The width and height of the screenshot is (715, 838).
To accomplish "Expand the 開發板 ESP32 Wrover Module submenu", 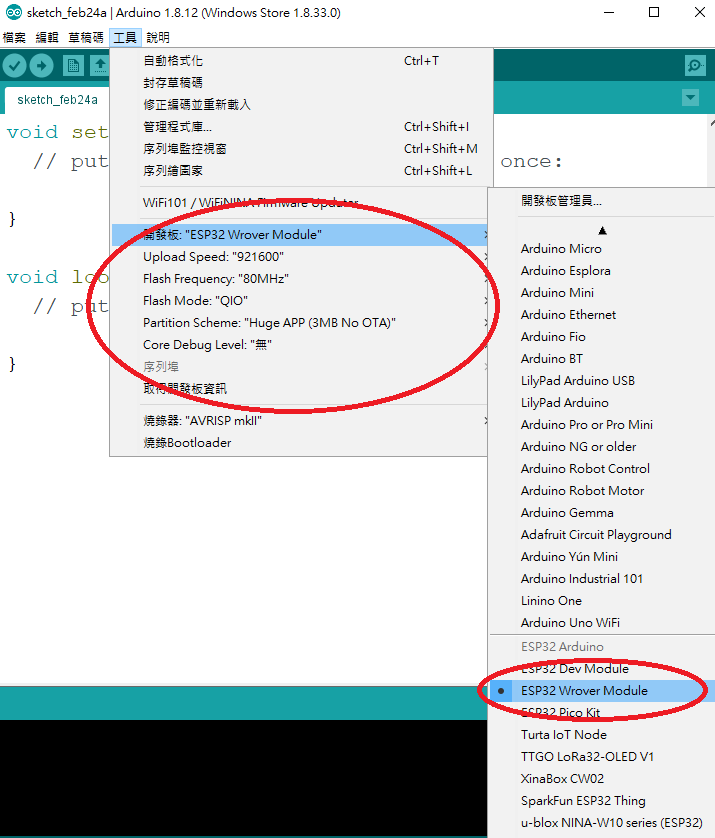I will click(299, 235).
